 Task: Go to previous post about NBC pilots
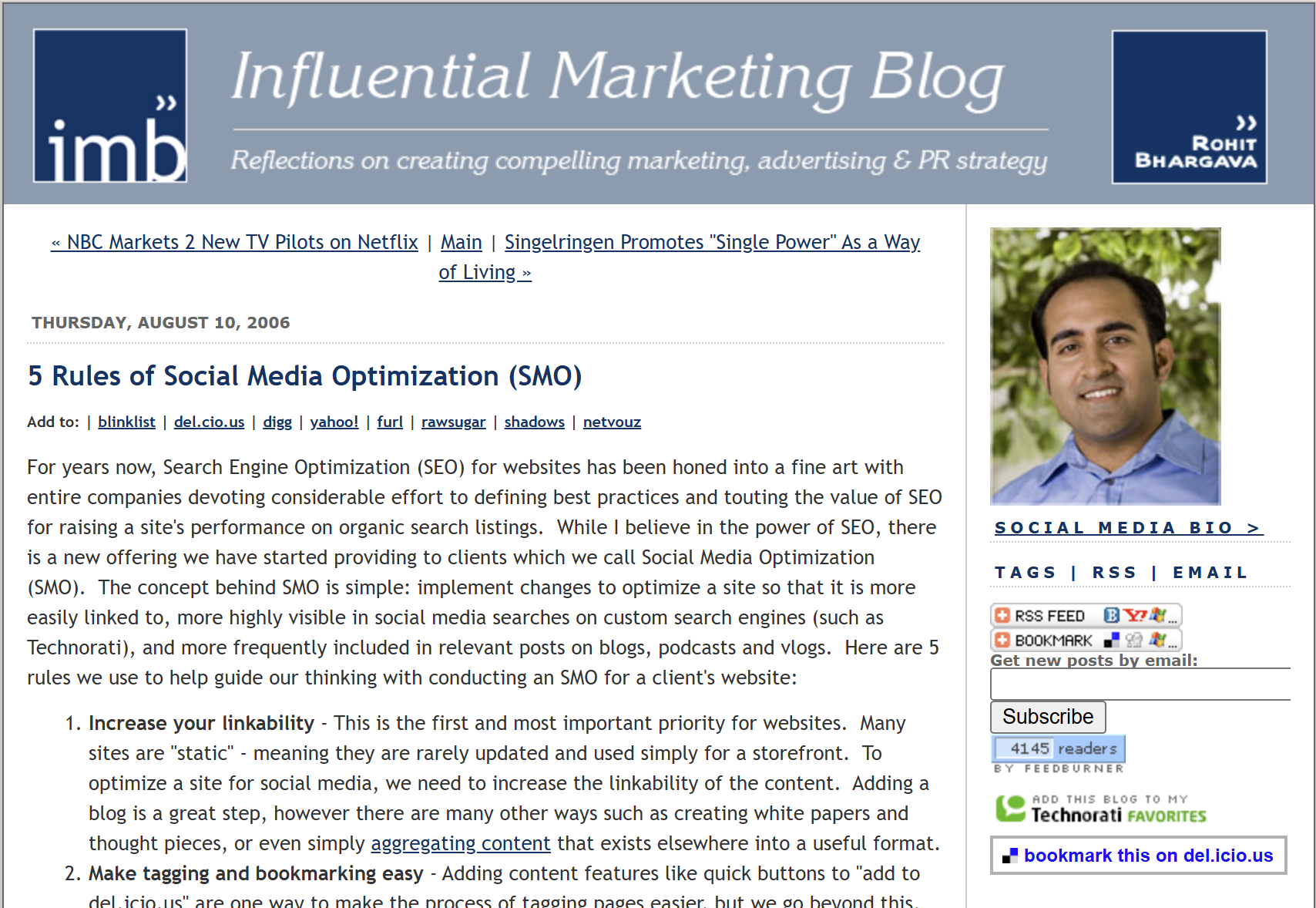(234, 242)
